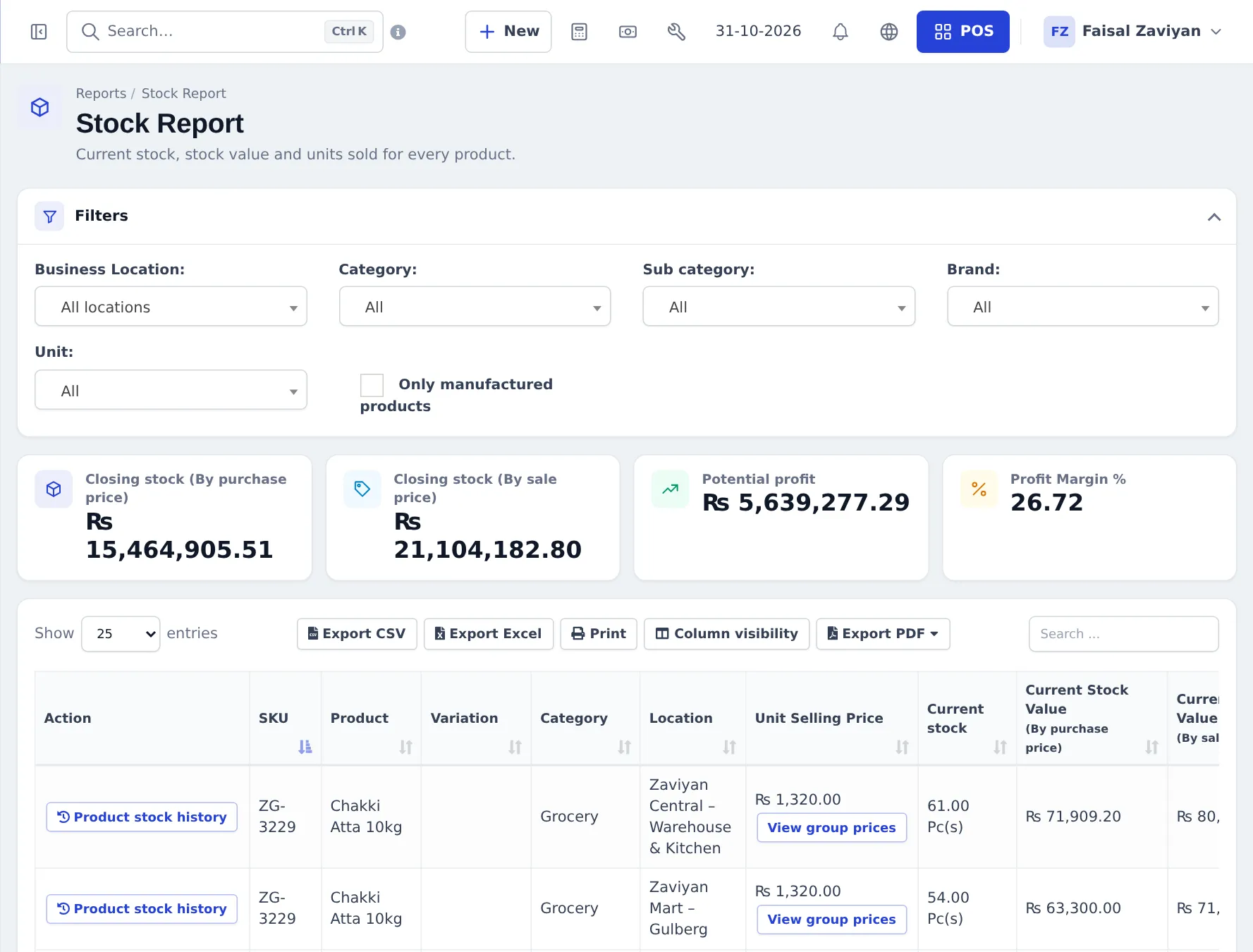Check Only manufactured products checkbox

pos(372,385)
